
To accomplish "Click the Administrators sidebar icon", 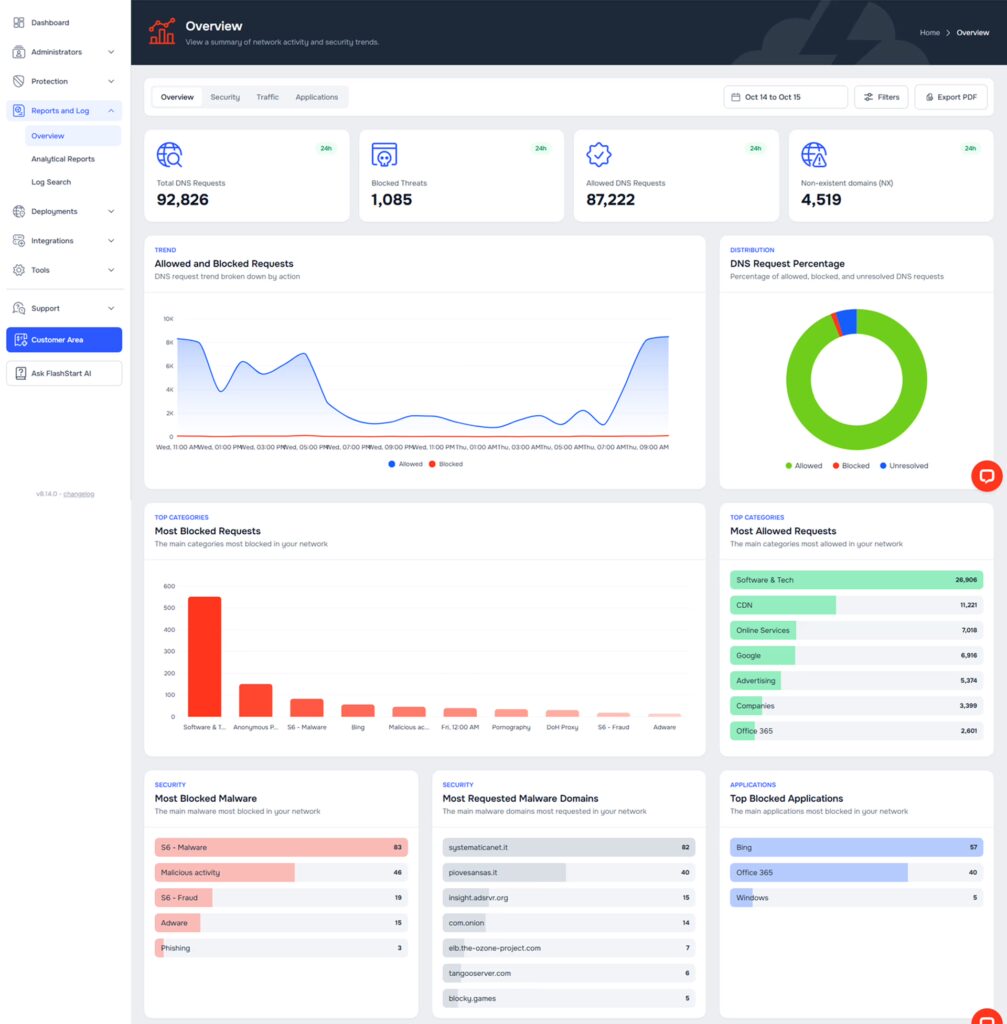I will (x=18, y=52).
